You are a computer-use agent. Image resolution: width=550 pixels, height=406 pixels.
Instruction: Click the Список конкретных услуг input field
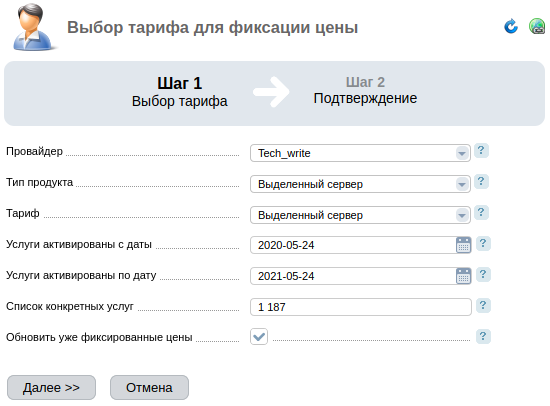coord(361,307)
